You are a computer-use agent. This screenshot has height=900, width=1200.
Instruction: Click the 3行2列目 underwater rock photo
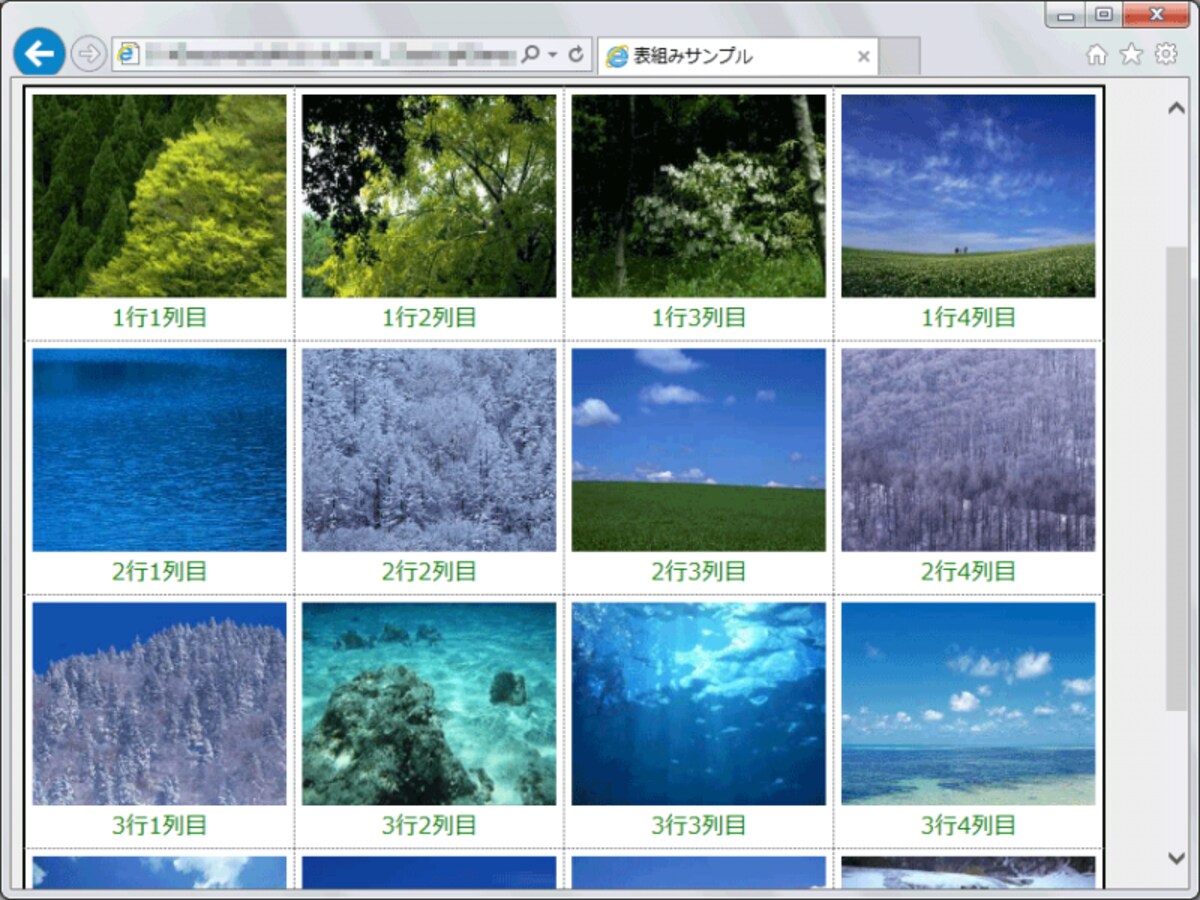click(x=429, y=704)
